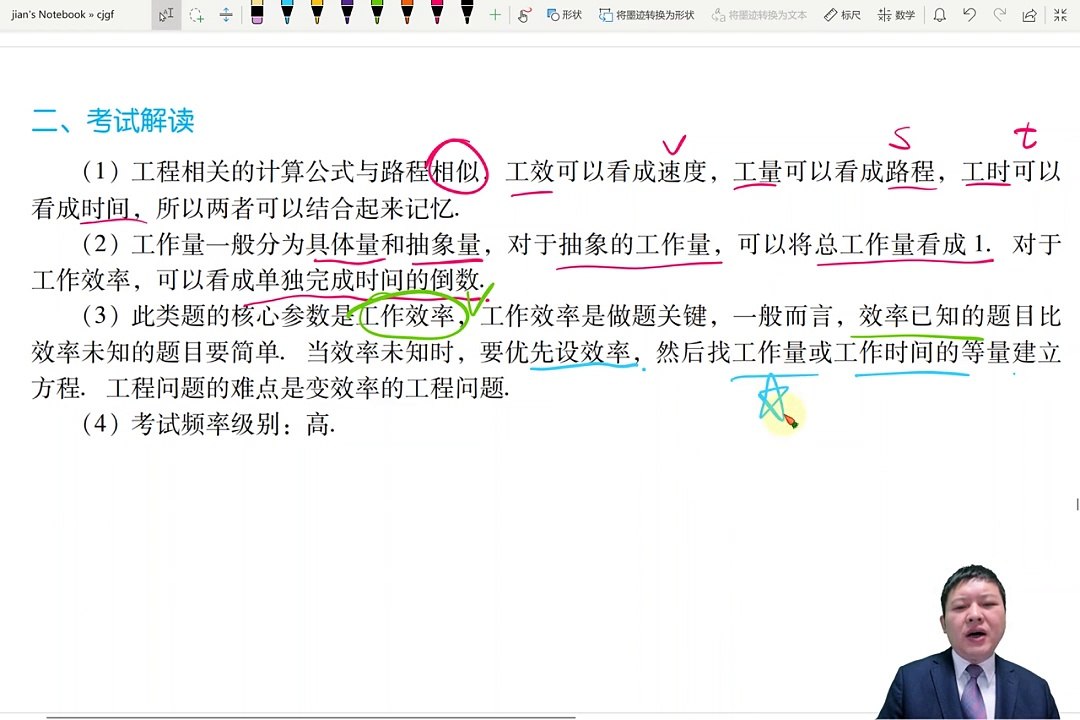Choose the Insert or Remove Space tool
1080x720 pixels.
tap(226, 14)
